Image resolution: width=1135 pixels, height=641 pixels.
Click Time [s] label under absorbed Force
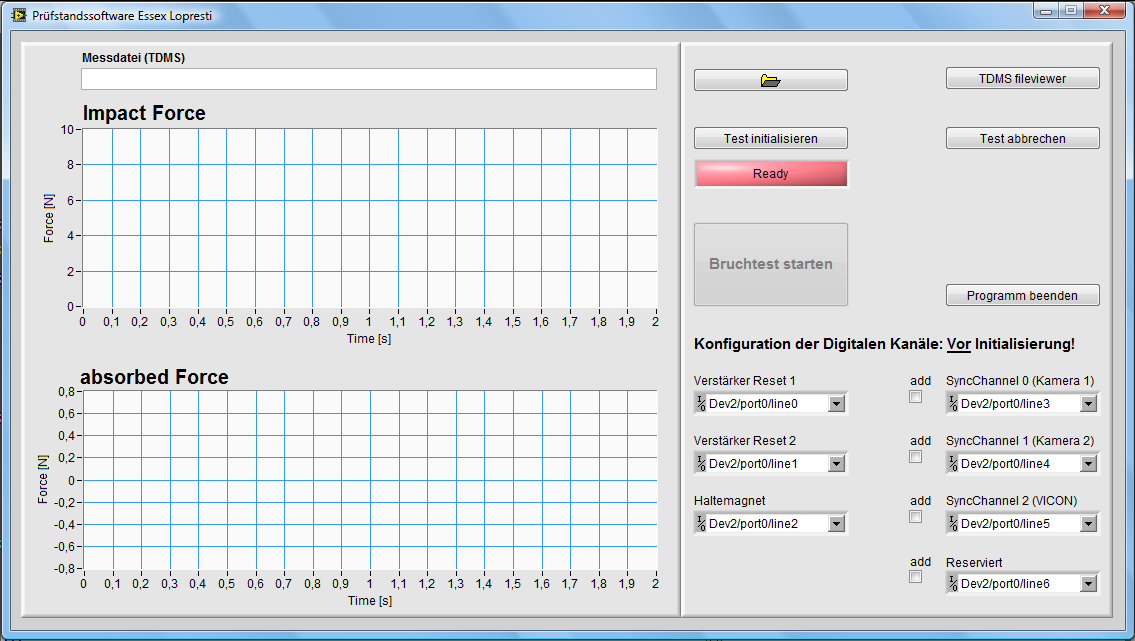point(370,600)
